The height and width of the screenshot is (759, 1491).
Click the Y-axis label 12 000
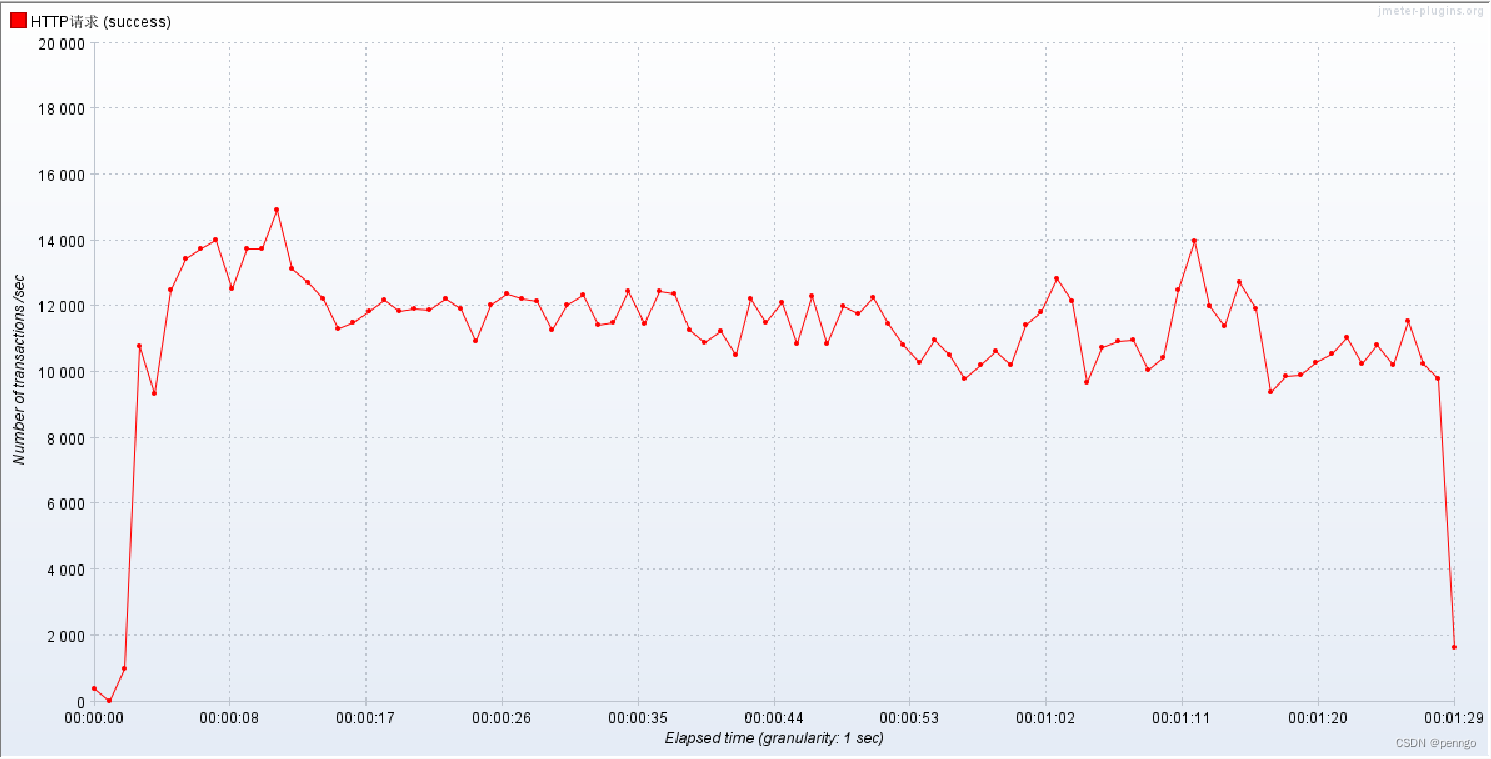click(x=64, y=306)
